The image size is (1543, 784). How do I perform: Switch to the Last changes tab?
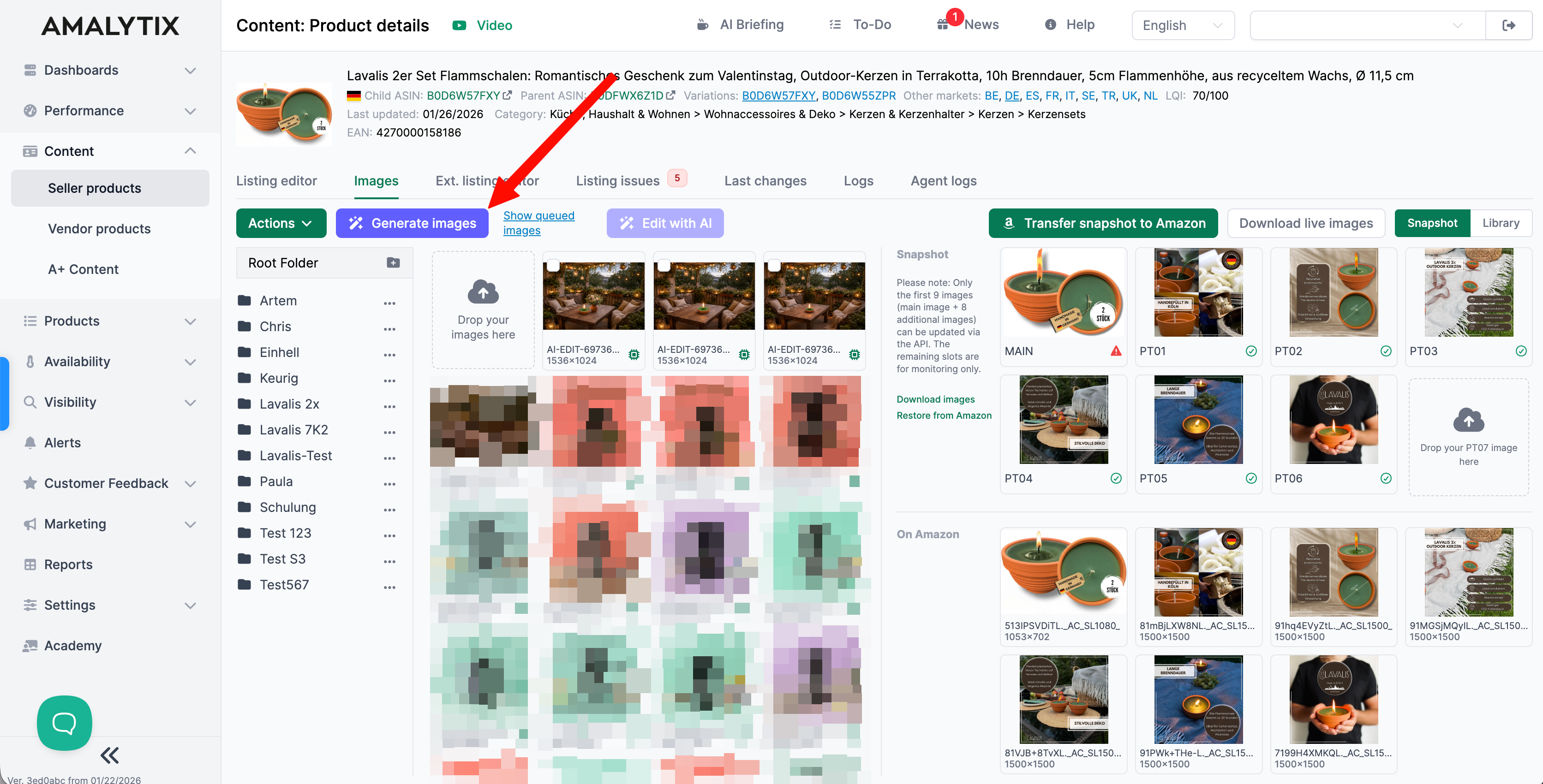click(x=765, y=180)
